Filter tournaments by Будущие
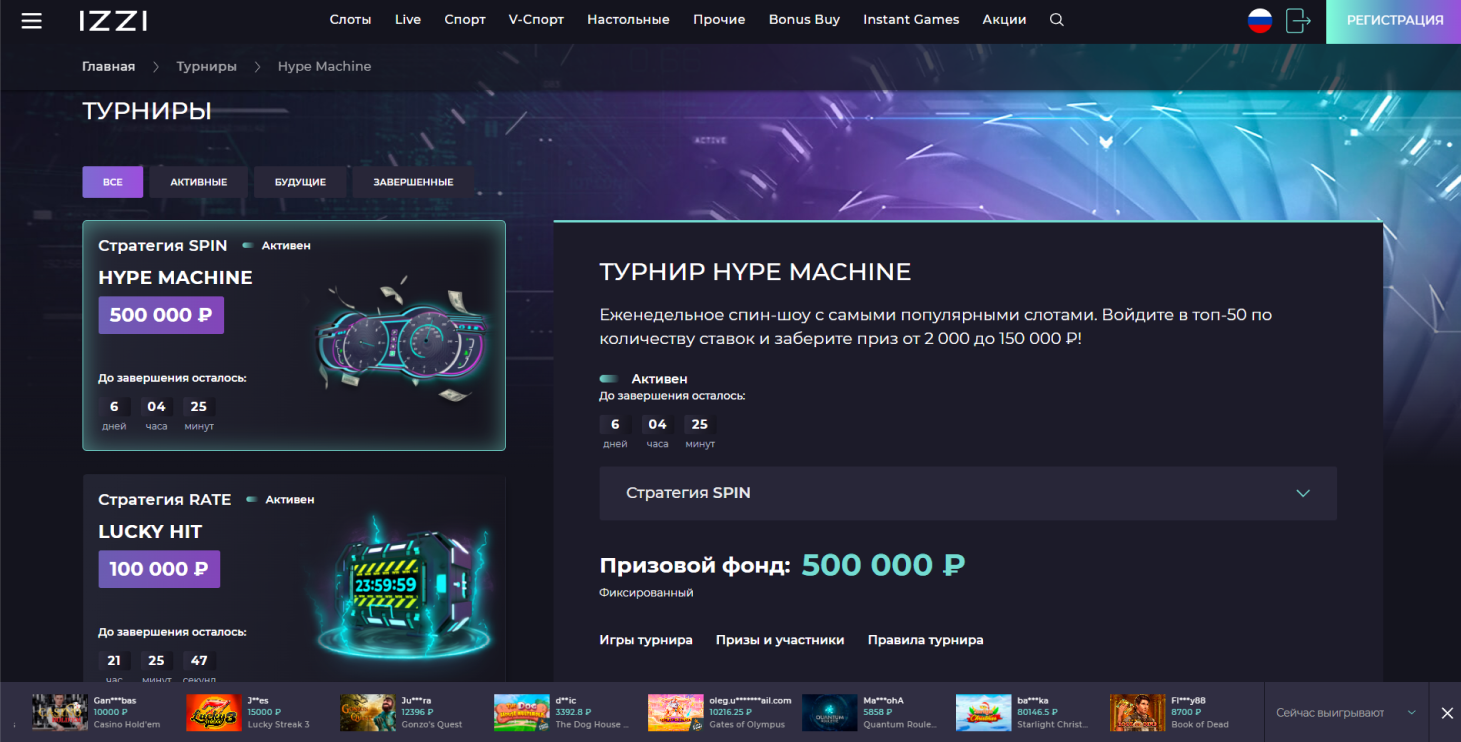This screenshot has width=1461, height=742. coord(300,182)
